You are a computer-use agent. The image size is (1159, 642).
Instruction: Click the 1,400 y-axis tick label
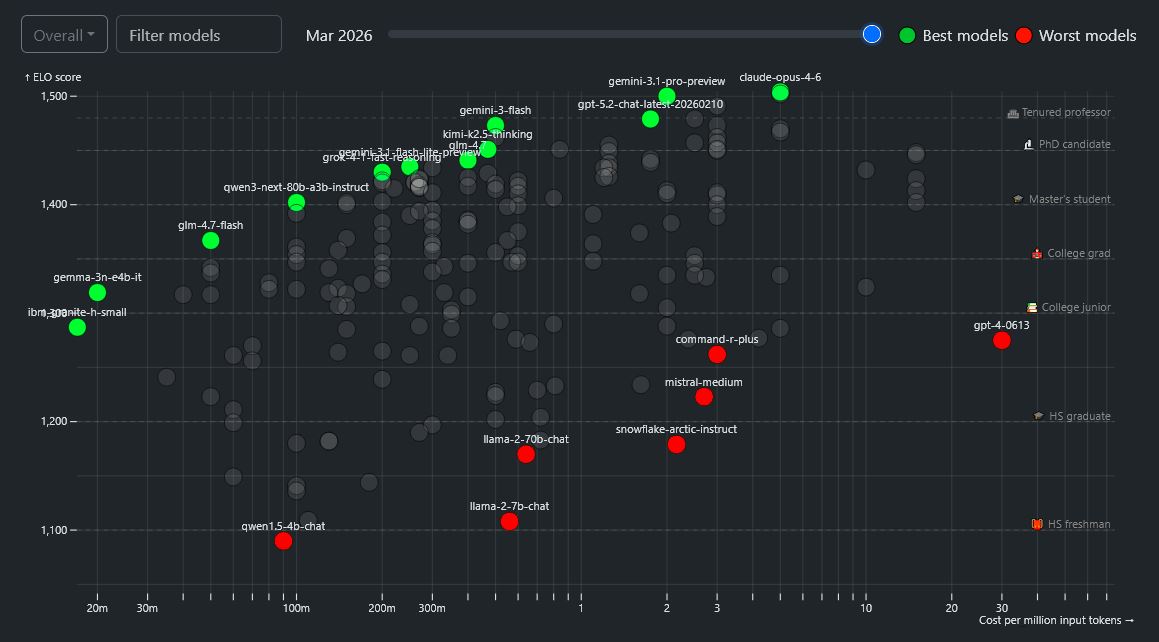click(x=54, y=205)
